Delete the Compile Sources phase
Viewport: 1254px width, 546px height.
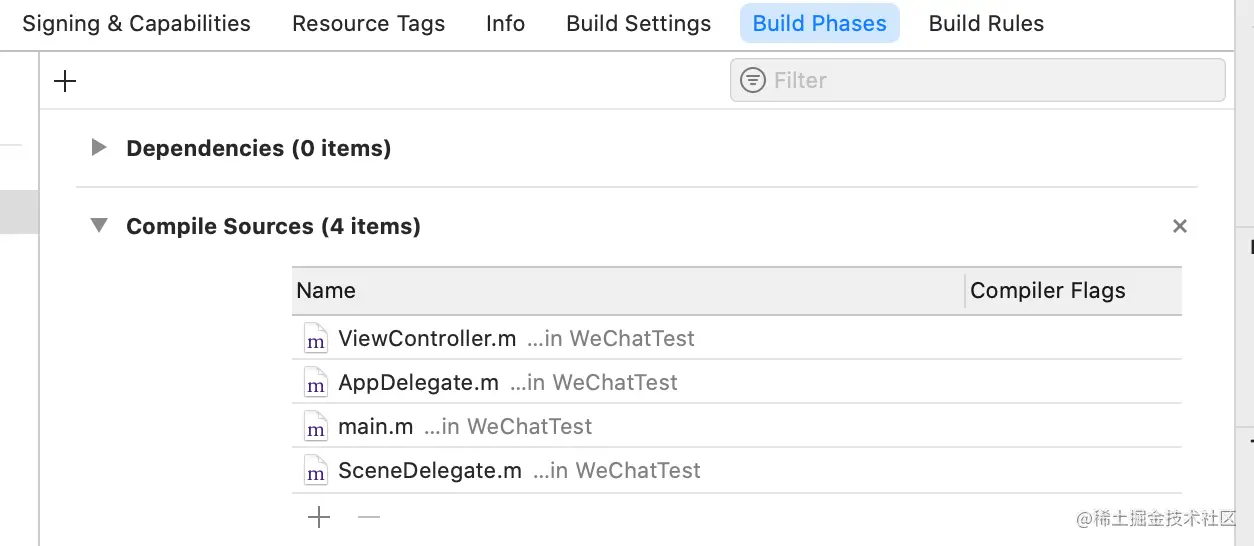1180,227
